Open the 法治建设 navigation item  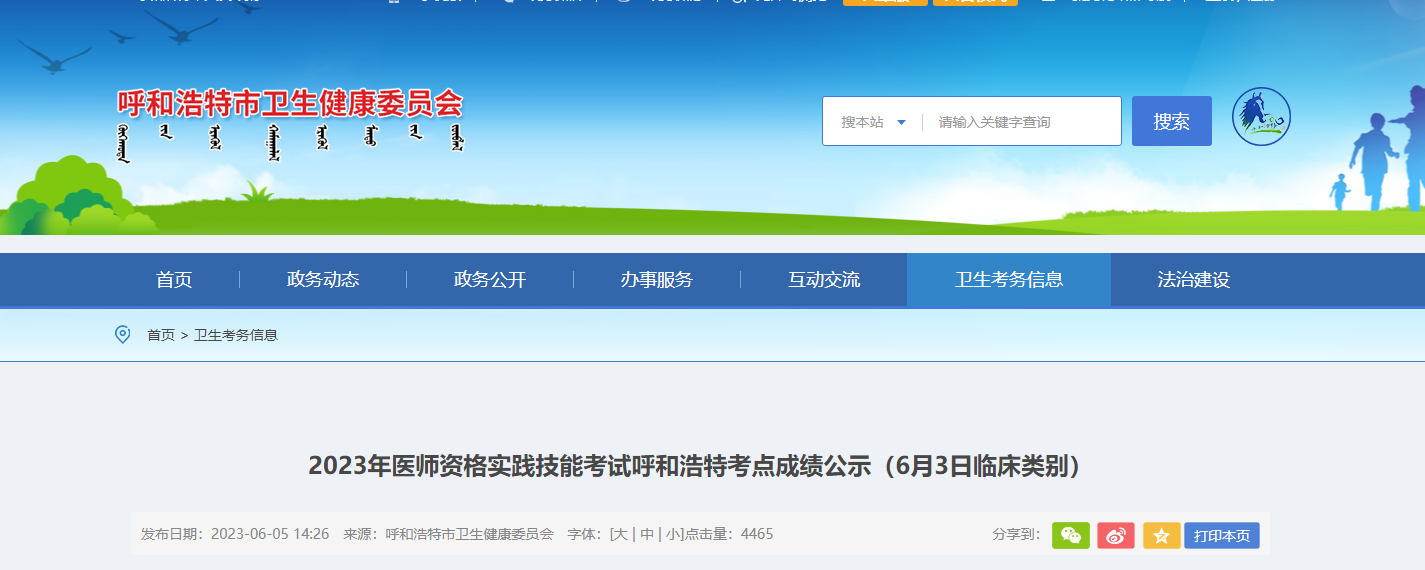click(x=1194, y=280)
